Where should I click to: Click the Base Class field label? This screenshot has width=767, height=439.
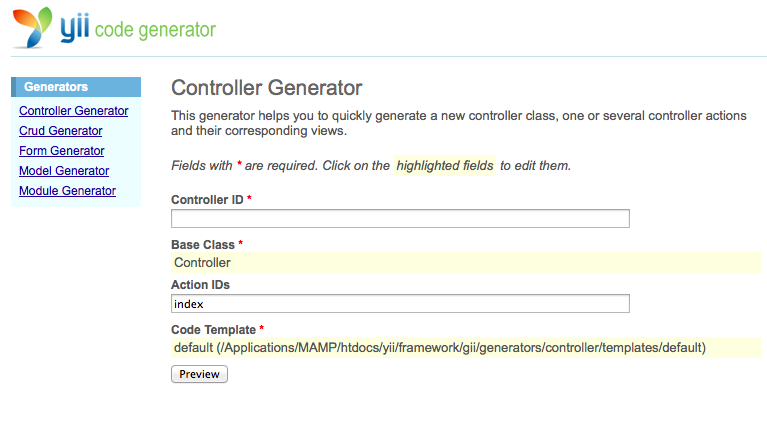pos(203,245)
